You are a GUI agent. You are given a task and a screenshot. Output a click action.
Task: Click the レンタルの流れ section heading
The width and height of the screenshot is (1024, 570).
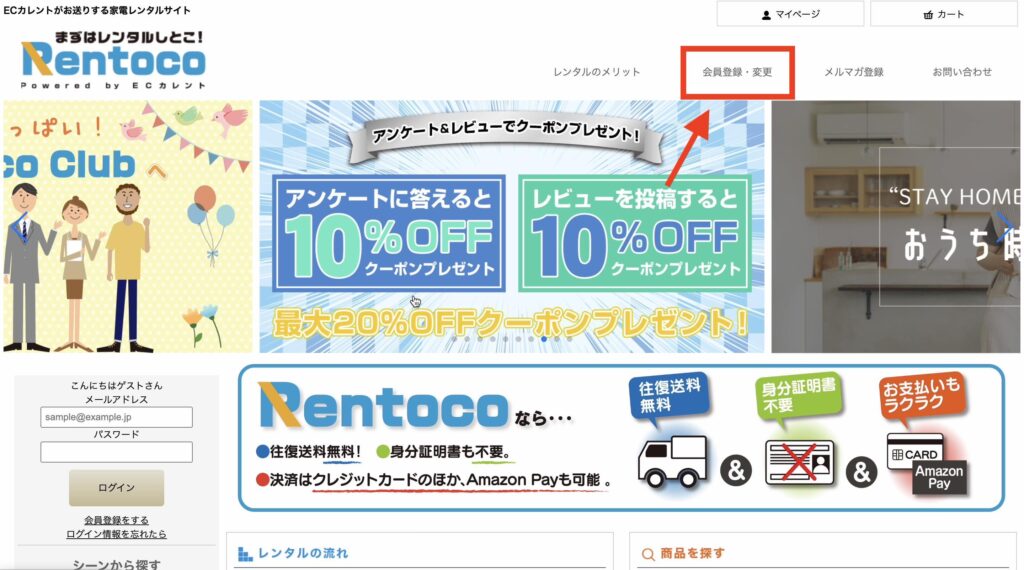[303, 553]
